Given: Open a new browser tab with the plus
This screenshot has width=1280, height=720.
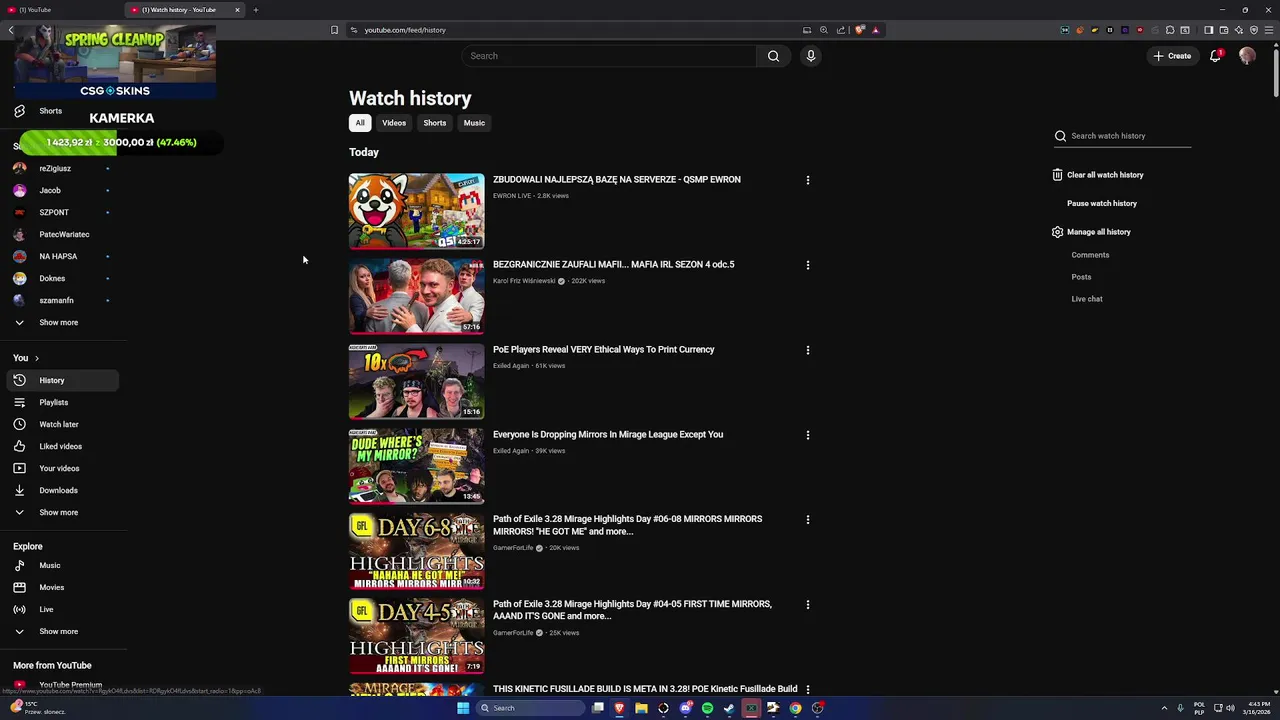Looking at the screenshot, I should click(255, 10).
